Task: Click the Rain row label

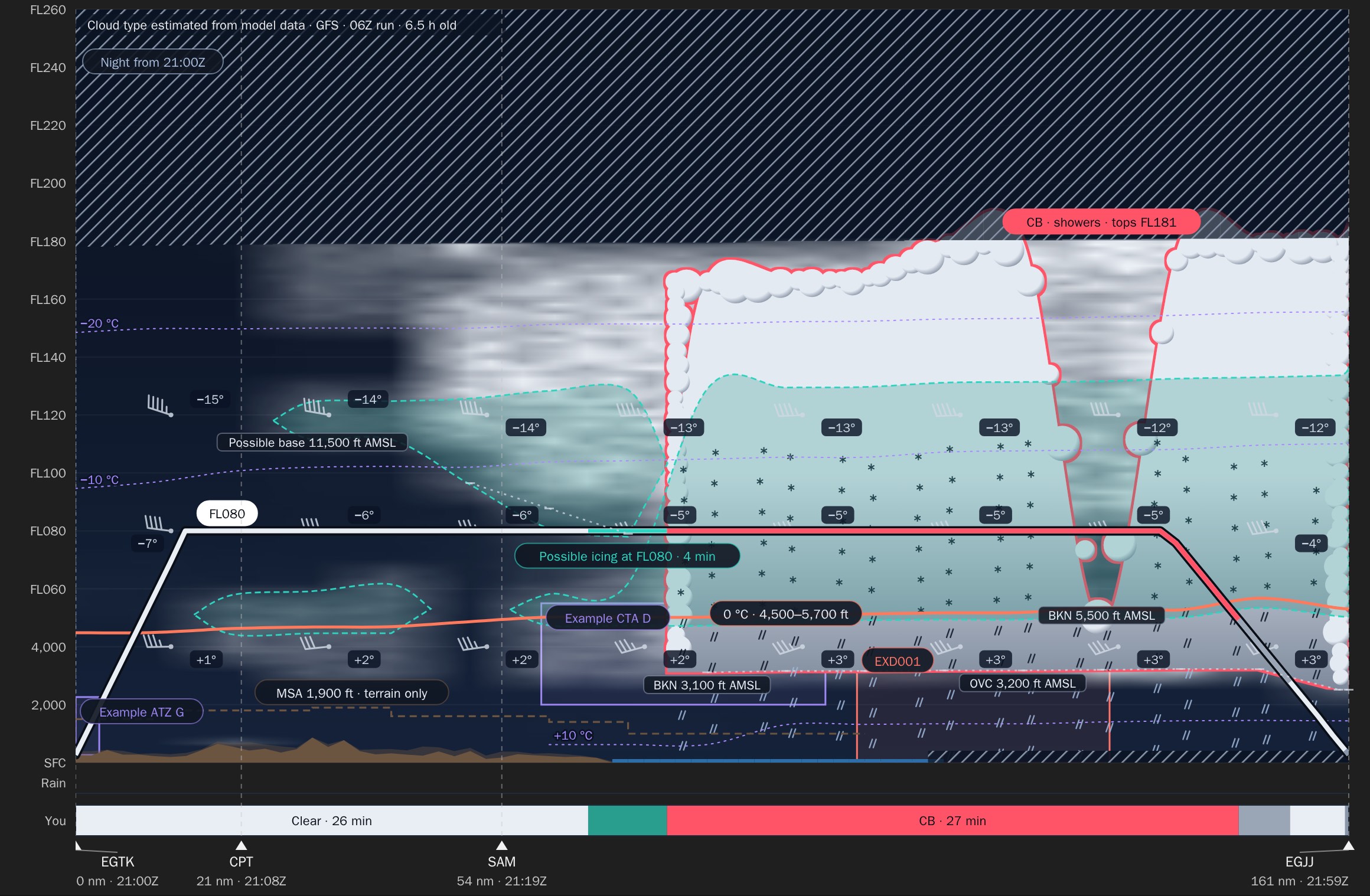Action: click(53, 783)
